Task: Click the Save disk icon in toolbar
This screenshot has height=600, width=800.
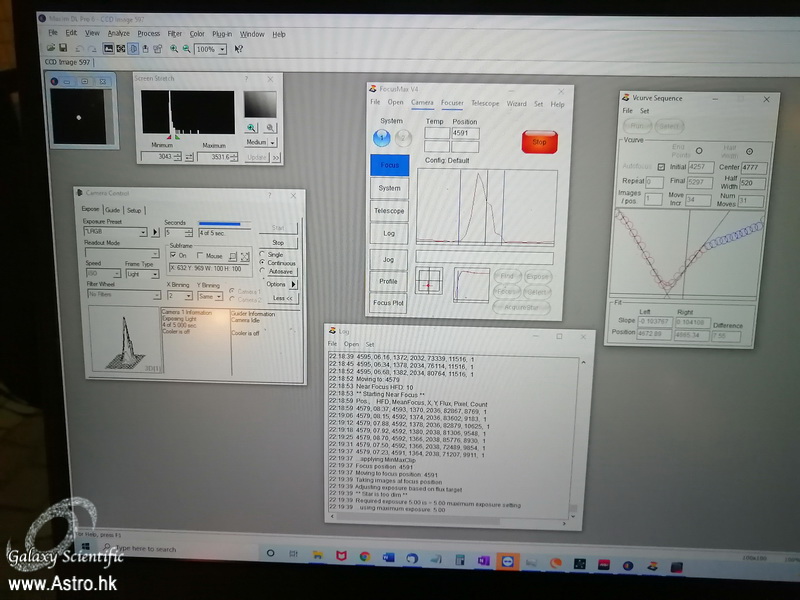Action: pos(62,48)
